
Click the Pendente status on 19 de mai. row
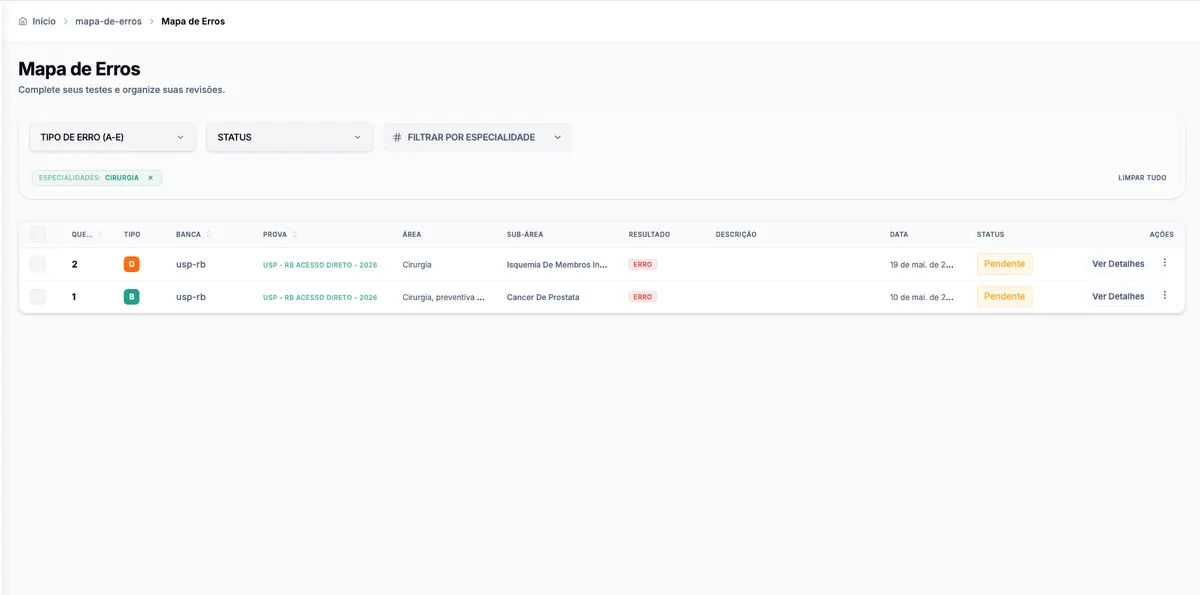pyautogui.click(x=1004, y=264)
